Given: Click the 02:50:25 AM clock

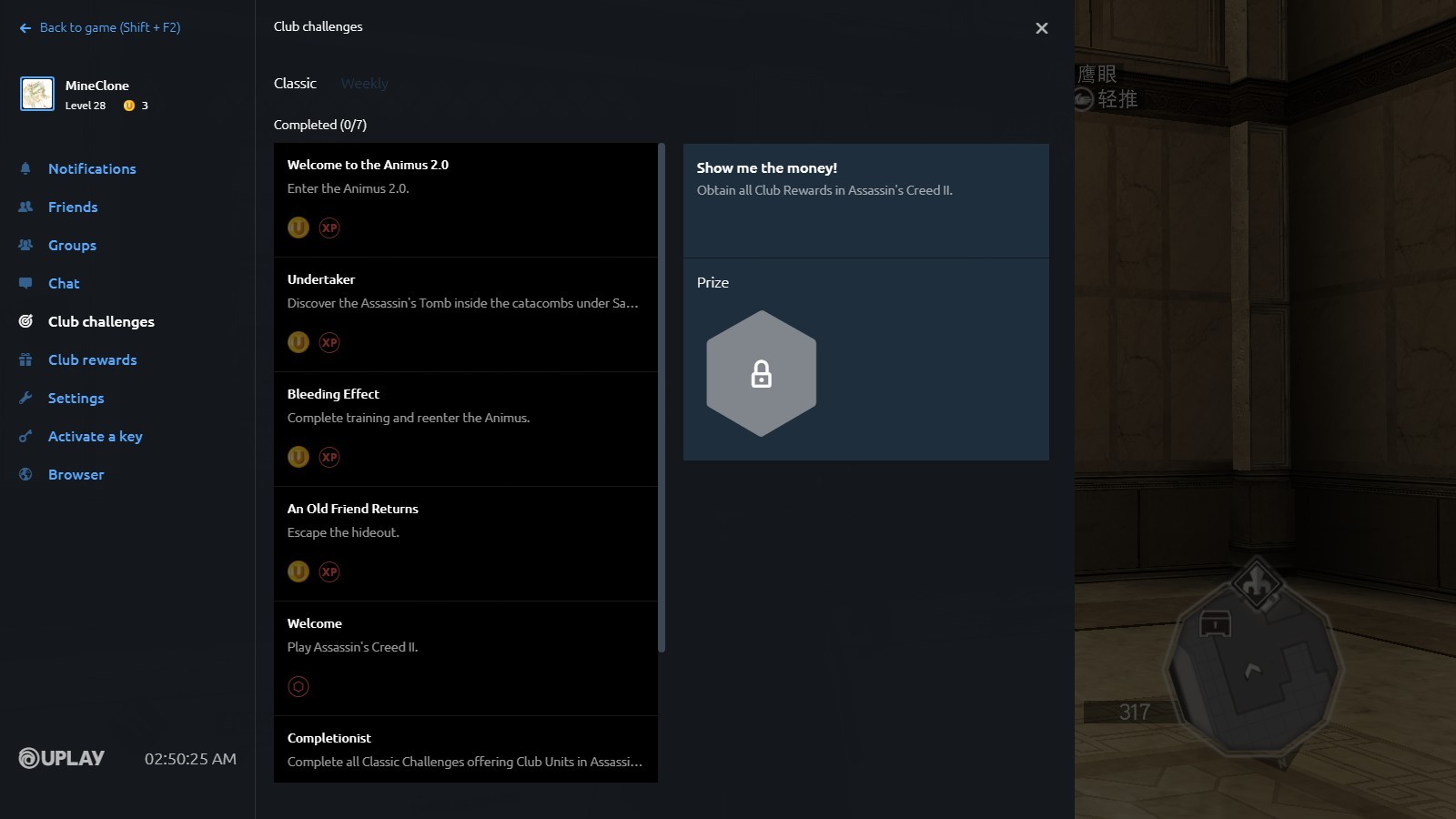Looking at the screenshot, I should (x=190, y=758).
